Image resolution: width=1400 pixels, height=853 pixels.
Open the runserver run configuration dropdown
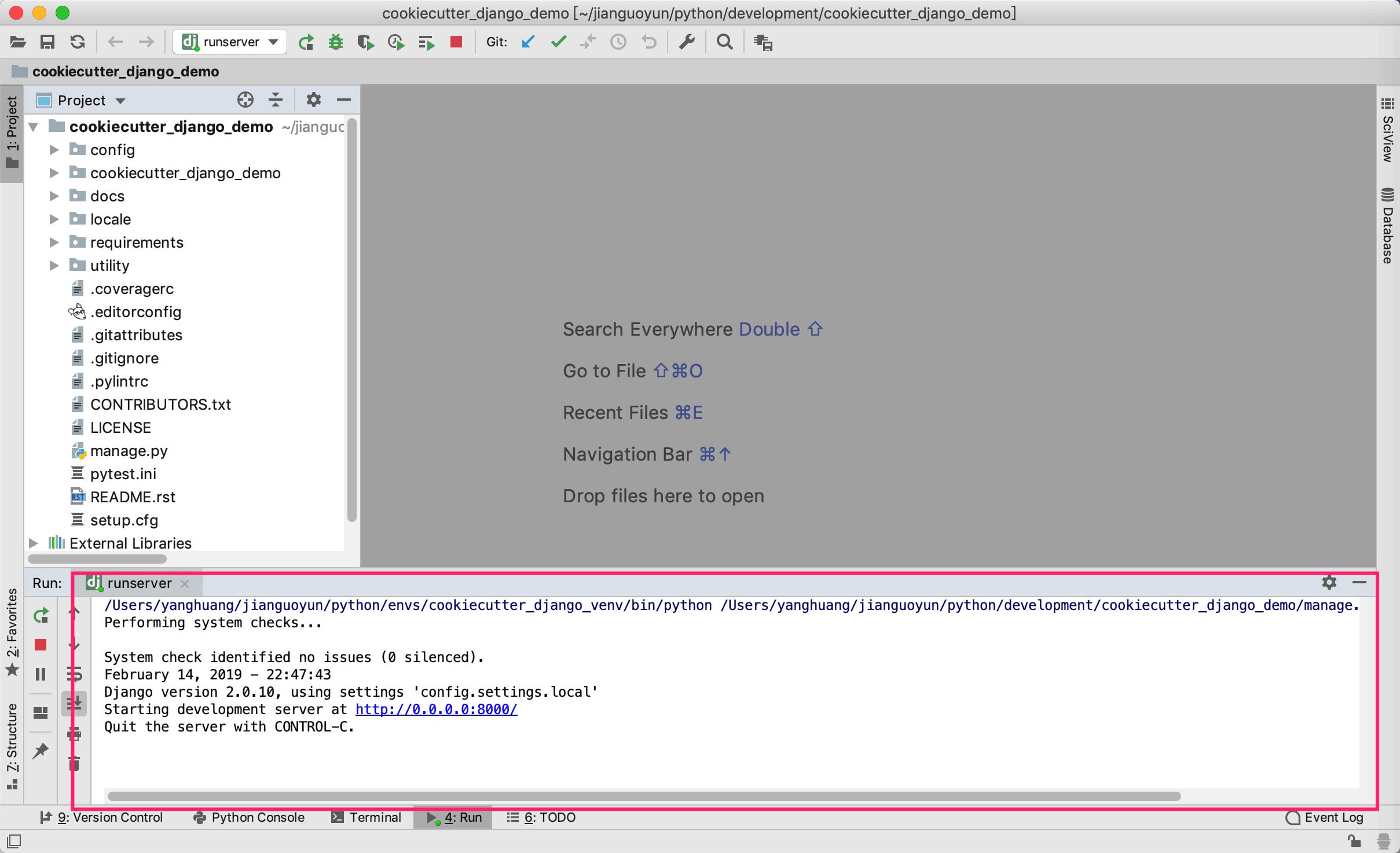click(273, 41)
